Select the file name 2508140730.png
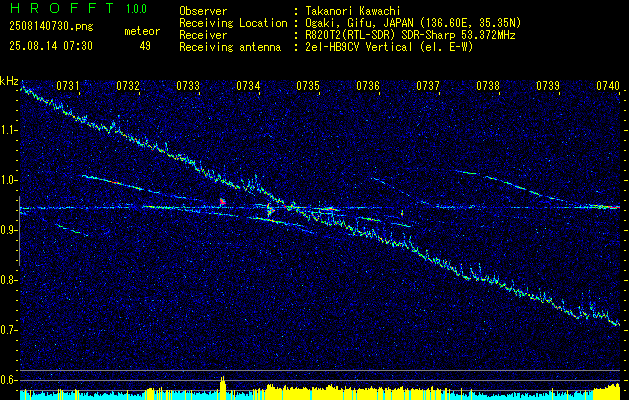The width and height of the screenshot is (629, 400). (51, 27)
